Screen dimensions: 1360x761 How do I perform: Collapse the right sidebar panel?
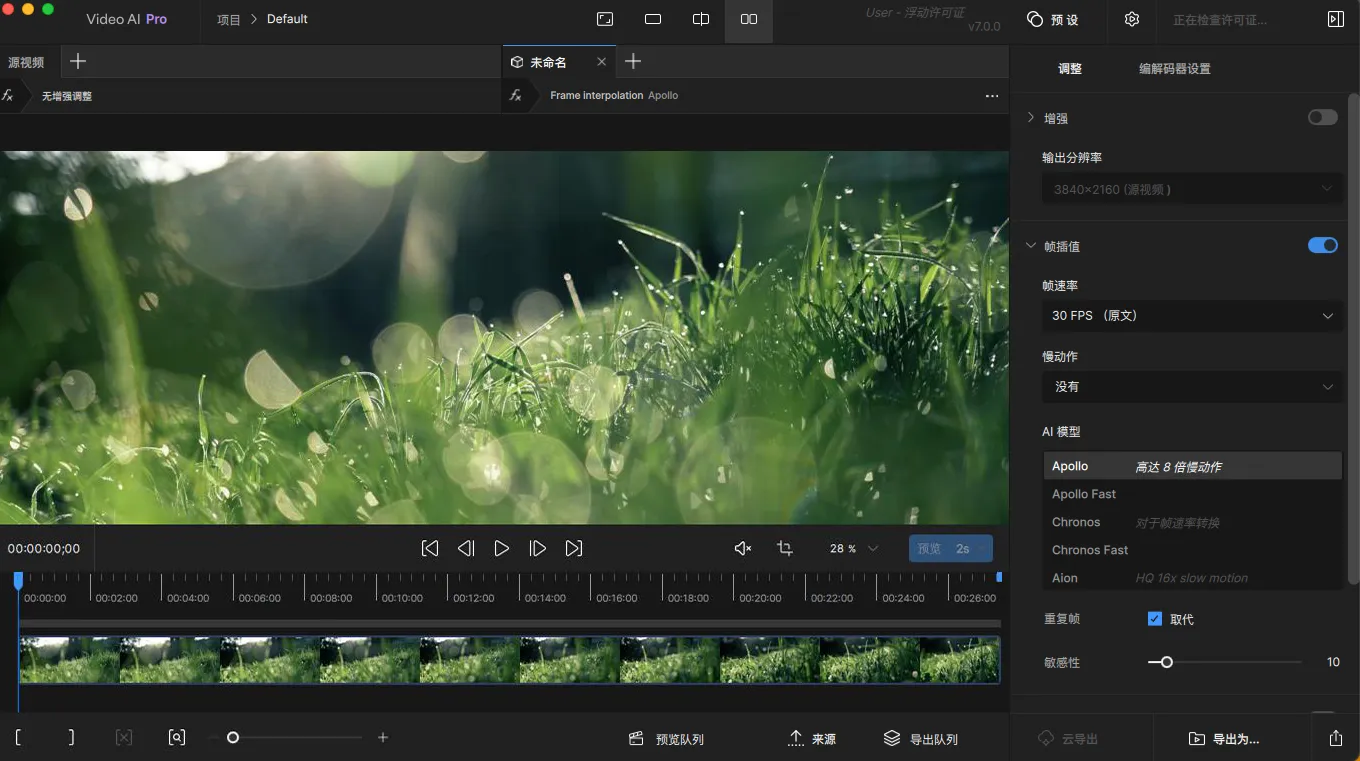1335,19
